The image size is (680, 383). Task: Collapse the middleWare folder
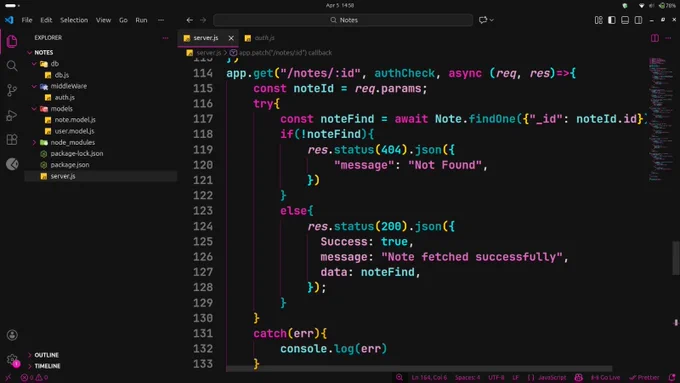34,86
